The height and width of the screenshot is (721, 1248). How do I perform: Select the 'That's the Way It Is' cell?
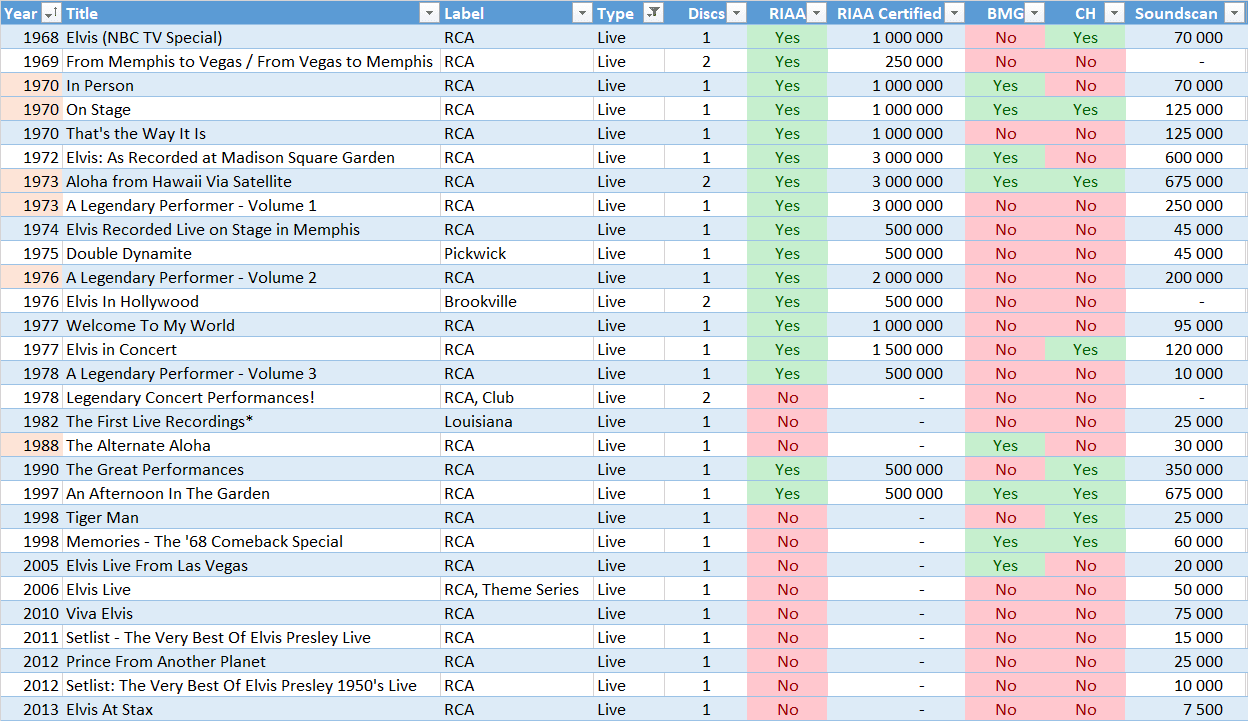tap(251, 133)
